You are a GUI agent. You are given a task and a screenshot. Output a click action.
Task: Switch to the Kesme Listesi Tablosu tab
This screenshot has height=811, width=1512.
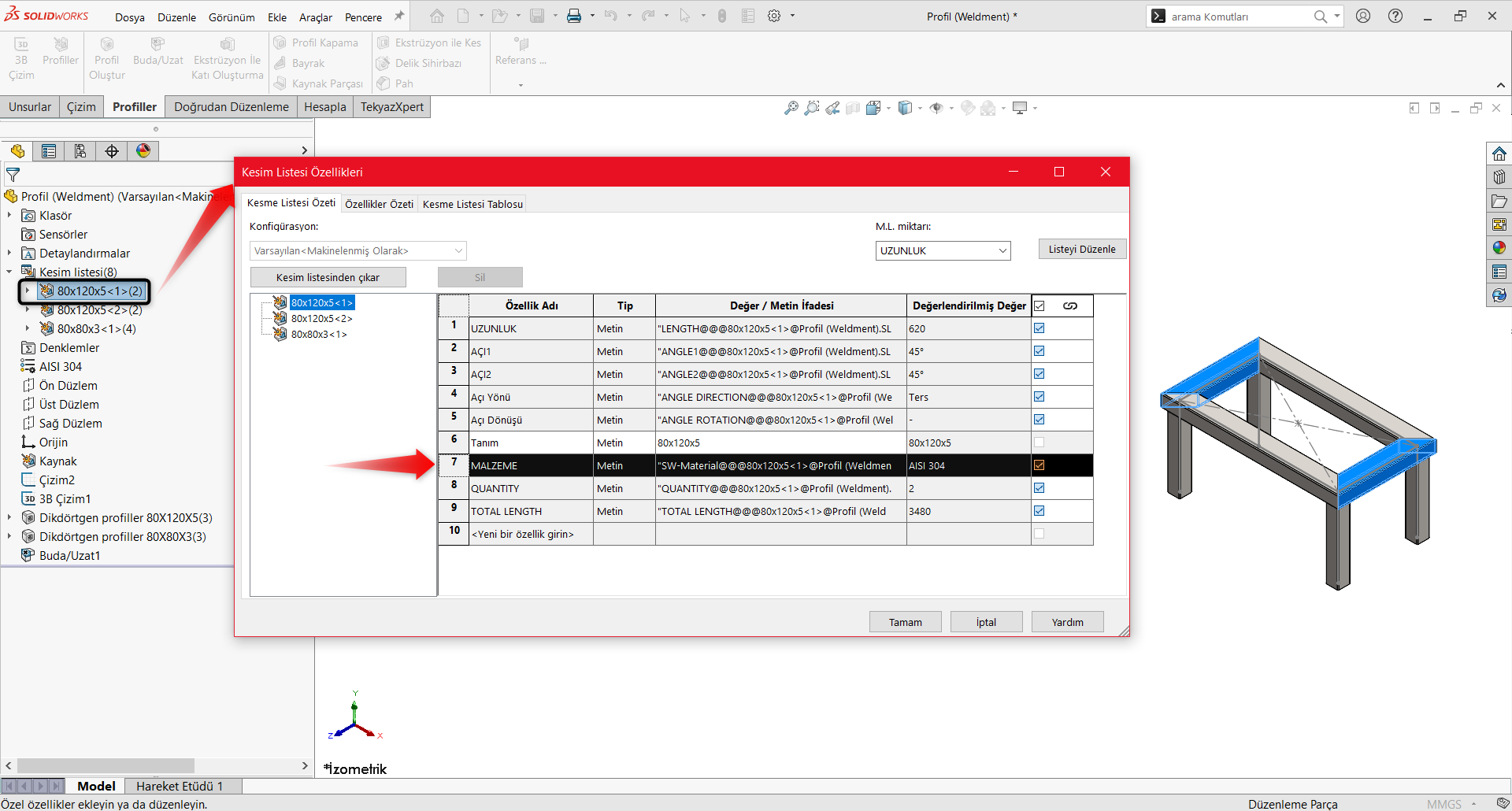(472, 204)
